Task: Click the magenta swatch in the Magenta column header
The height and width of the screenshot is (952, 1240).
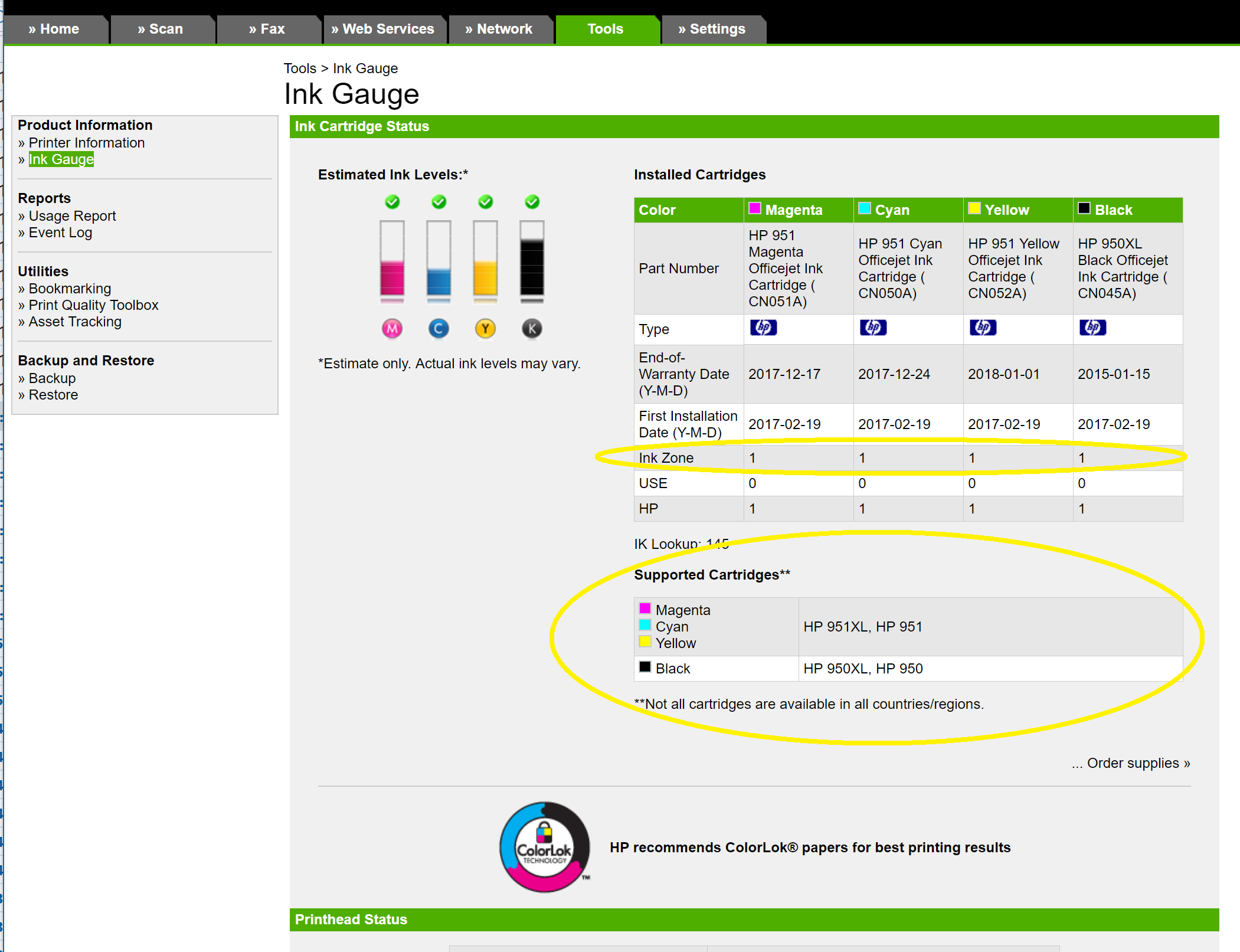Action: click(x=754, y=208)
